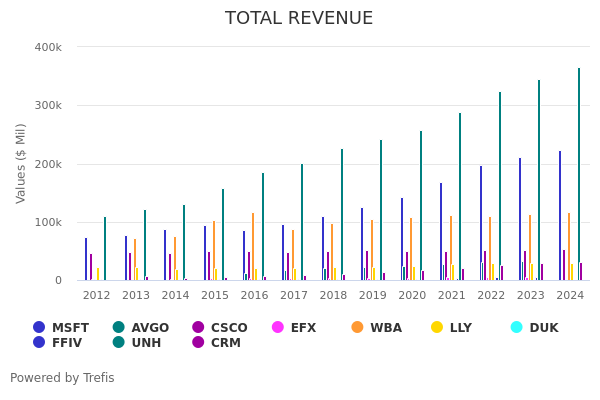This screenshot has height=400, width=600.
Task: Toggle the FFIV legend entry
Action: [60, 343]
